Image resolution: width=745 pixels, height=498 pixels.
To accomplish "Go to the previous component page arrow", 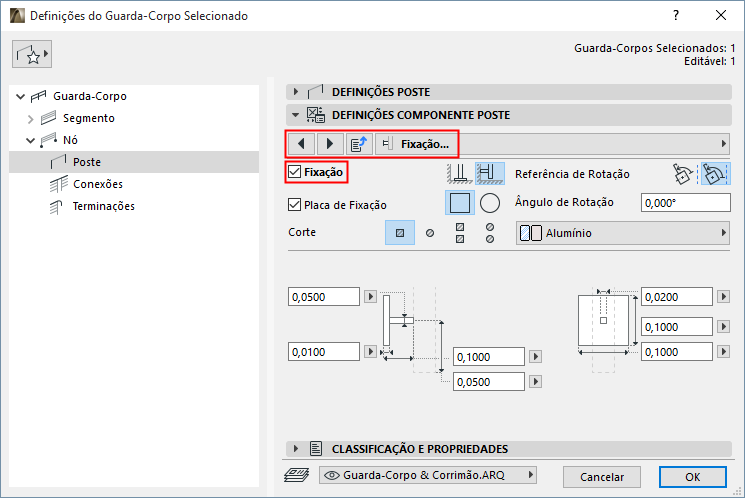I will click(x=301, y=144).
